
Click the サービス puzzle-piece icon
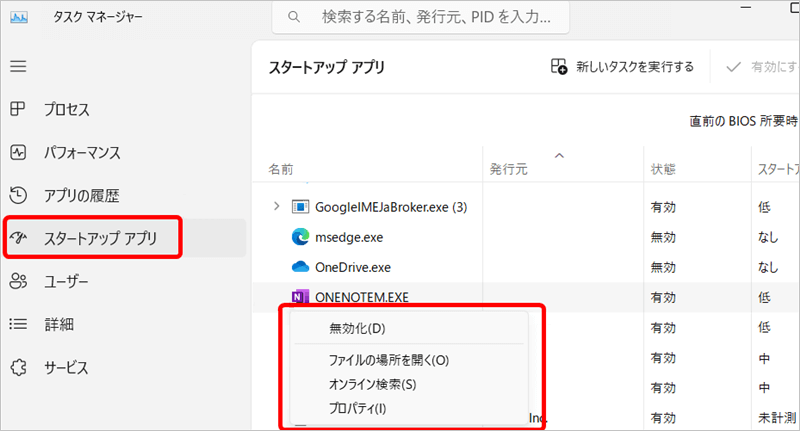[x=18, y=367]
